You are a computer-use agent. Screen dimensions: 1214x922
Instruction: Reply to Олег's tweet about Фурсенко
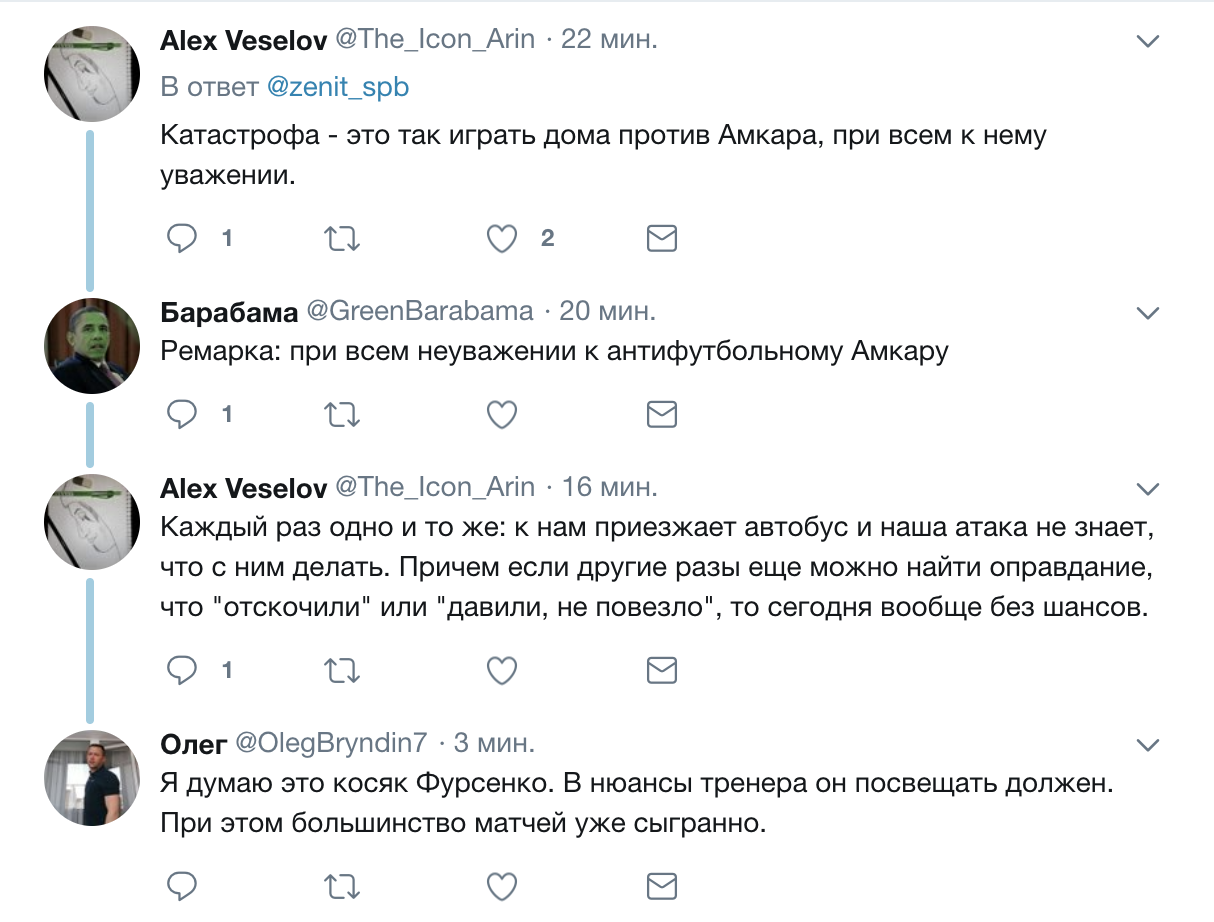(x=181, y=885)
